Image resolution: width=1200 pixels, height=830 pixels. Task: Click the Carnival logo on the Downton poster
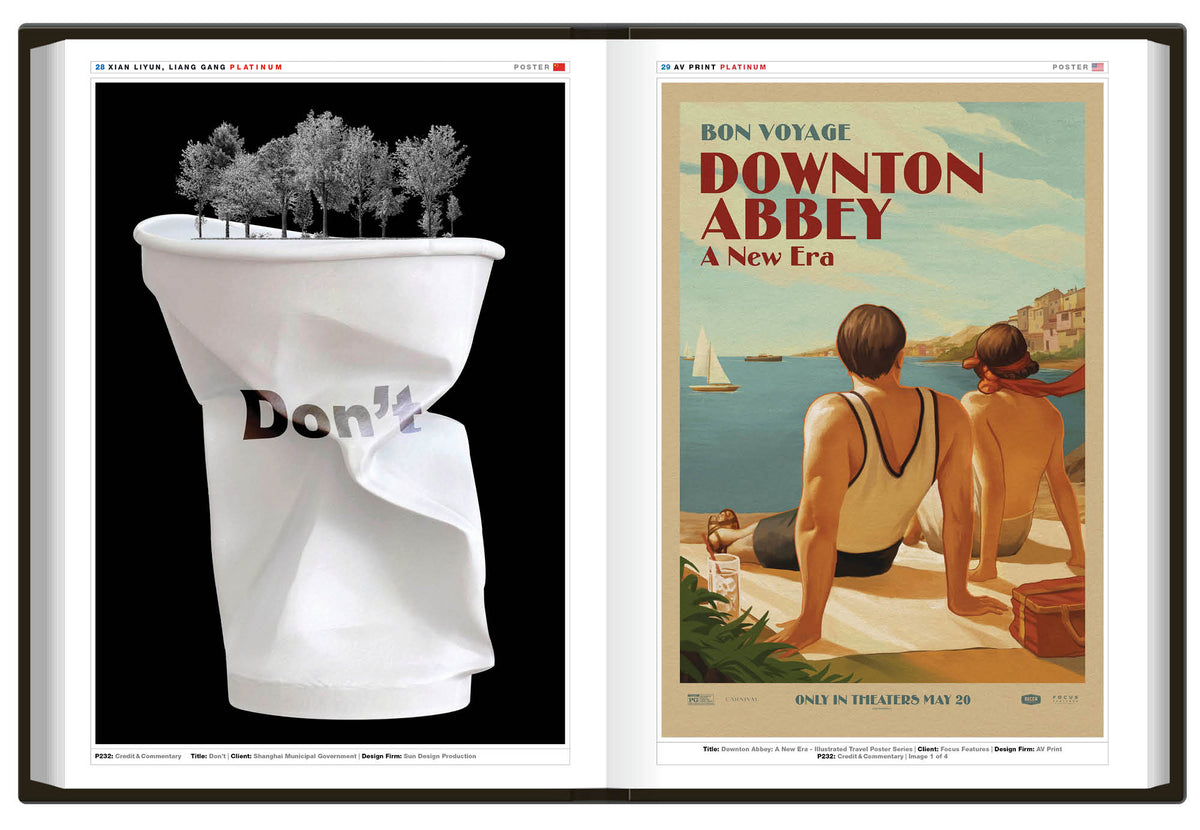click(x=742, y=699)
